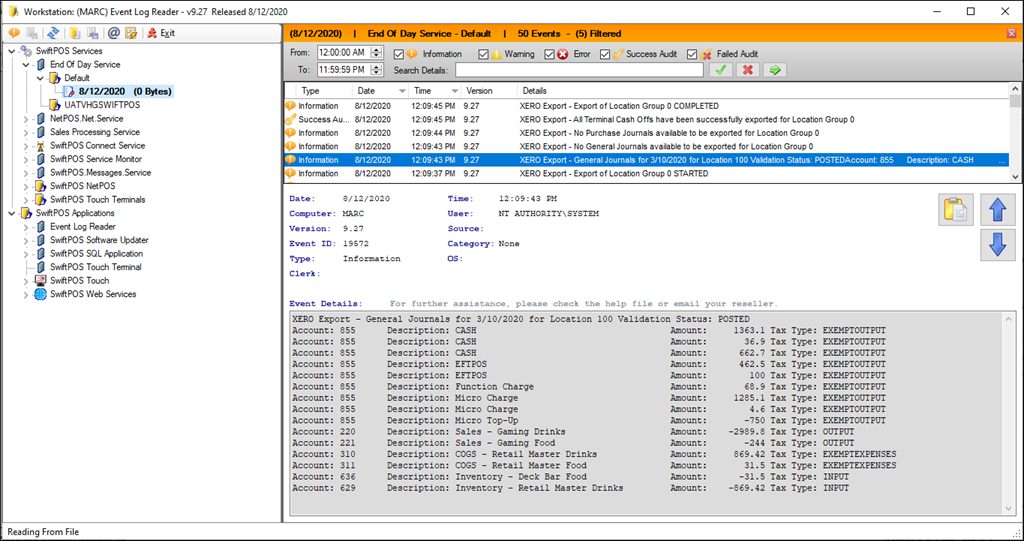Viewport: 1024px width, 541px height.
Task: Click SwiftPOS Applications folder icon
Action: click(x=27, y=213)
